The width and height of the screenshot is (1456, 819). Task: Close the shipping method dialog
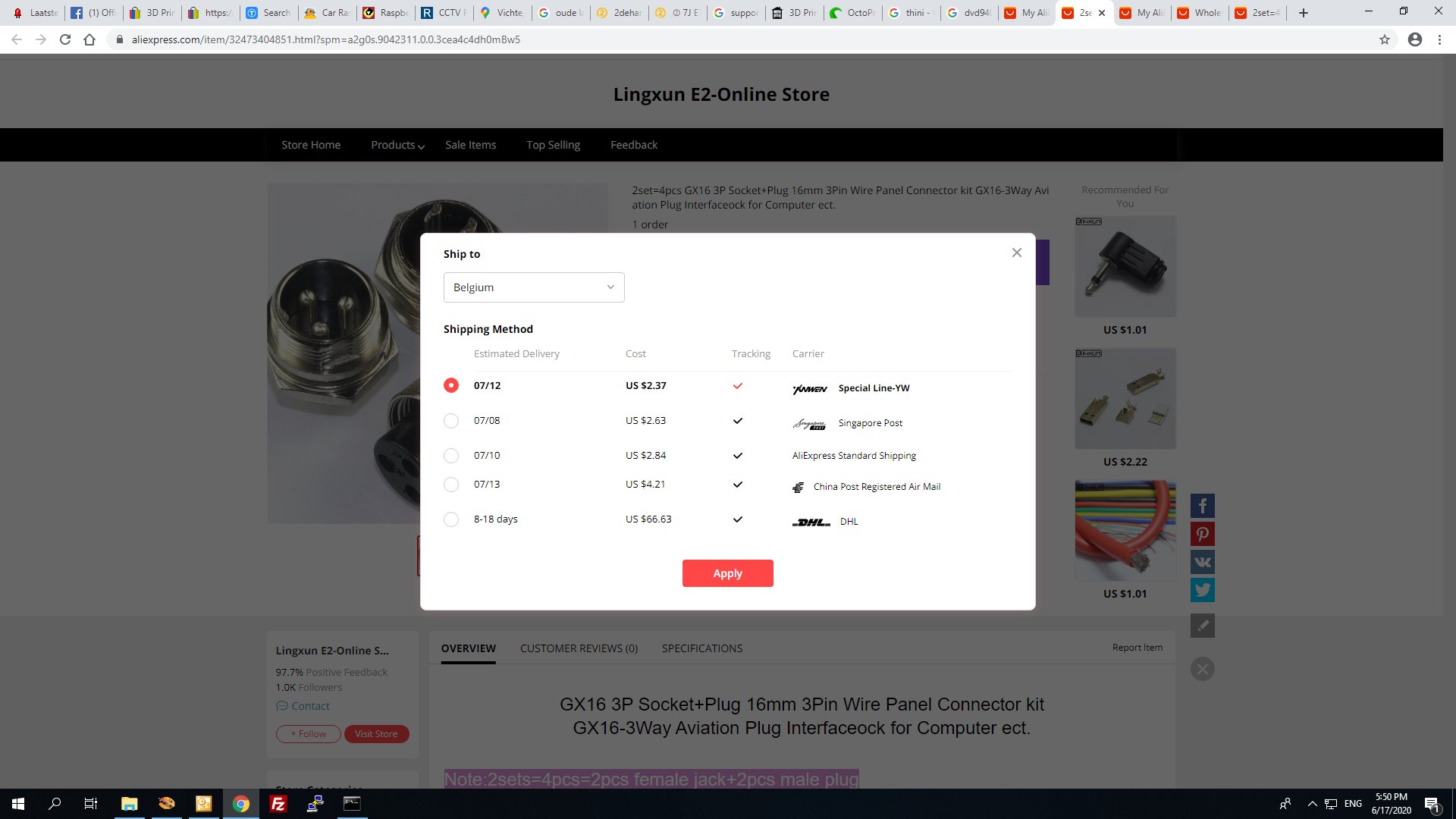coord(1017,253)
